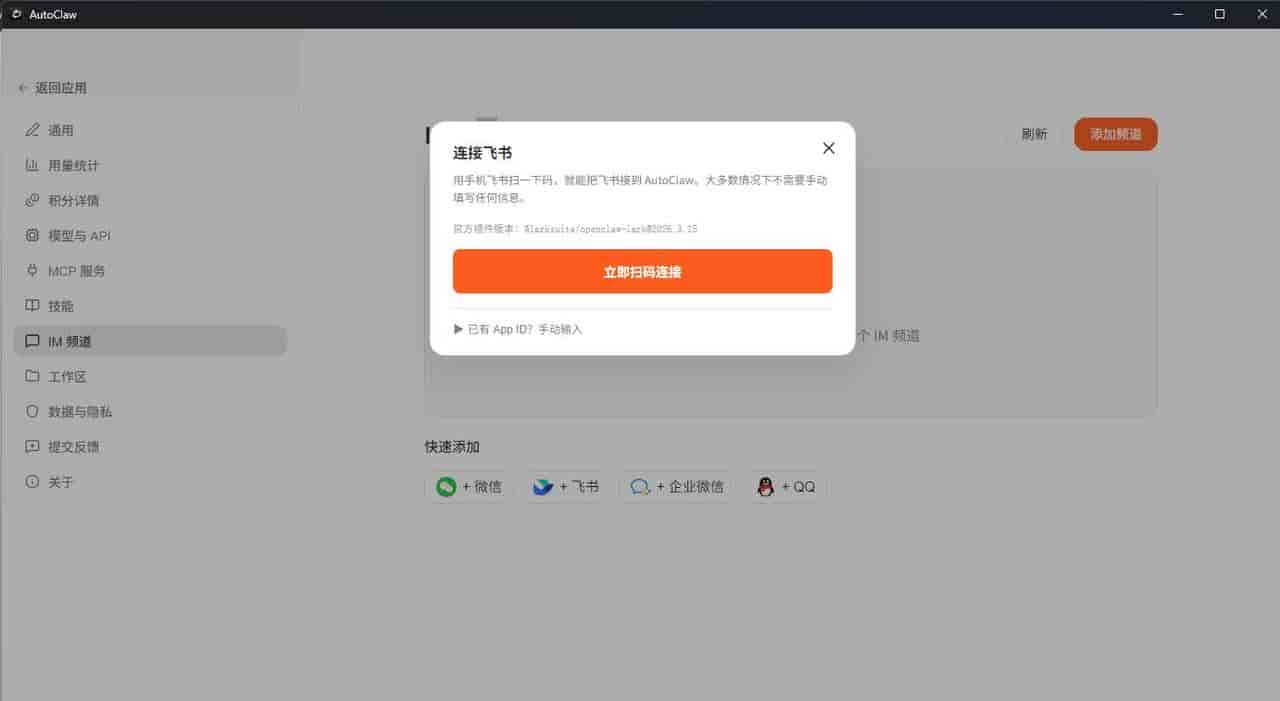The height and width of the screenshot is (701, 1280).
Task: Click the QQ penguin logo icon
Action: tap(765, 487)
